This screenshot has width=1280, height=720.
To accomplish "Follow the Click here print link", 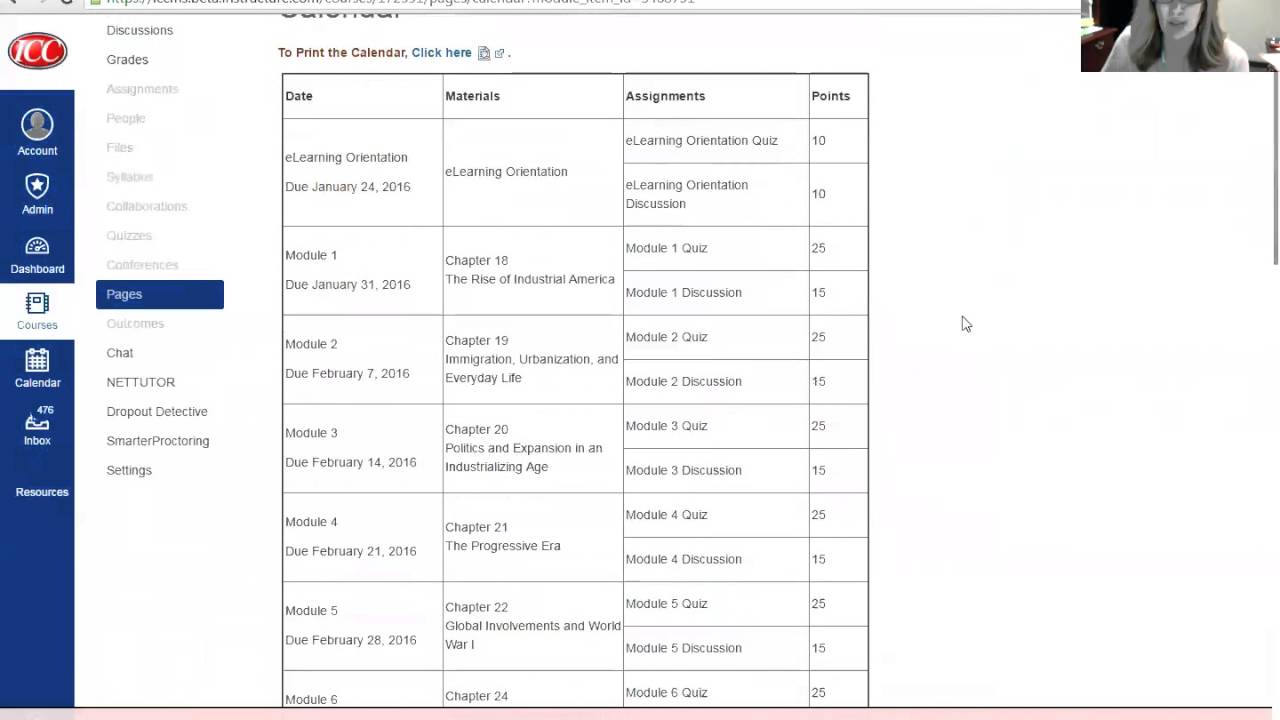I will [x=441, y=53].
